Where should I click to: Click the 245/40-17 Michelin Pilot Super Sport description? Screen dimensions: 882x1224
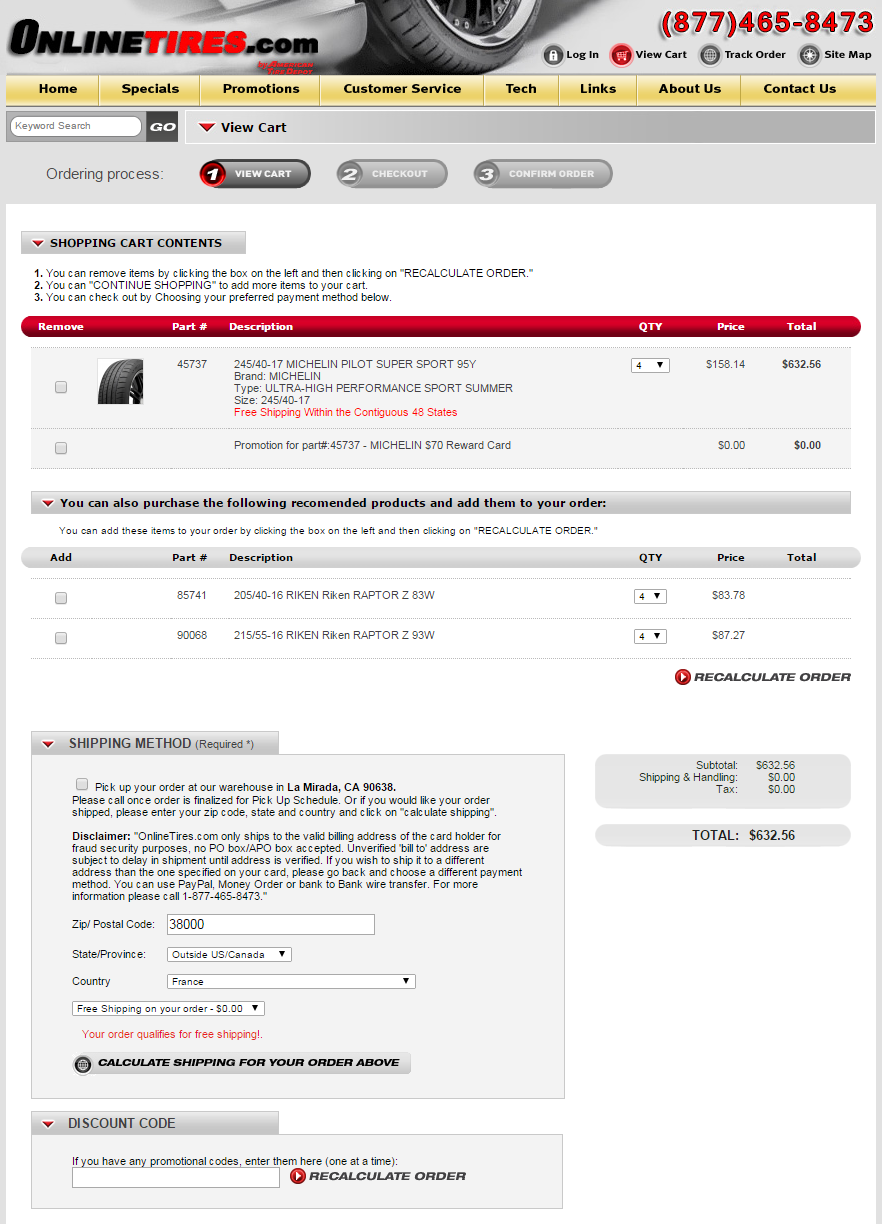[355, 364]
